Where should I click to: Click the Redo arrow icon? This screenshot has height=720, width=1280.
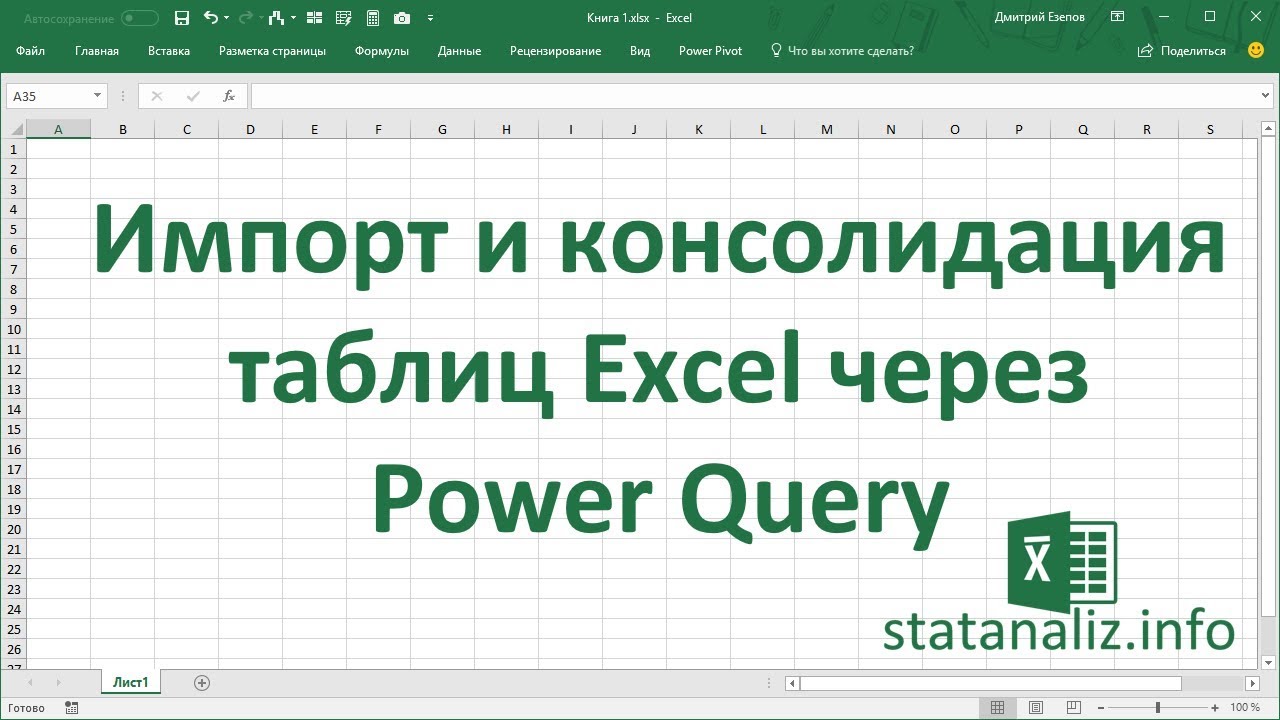(244, 18)
